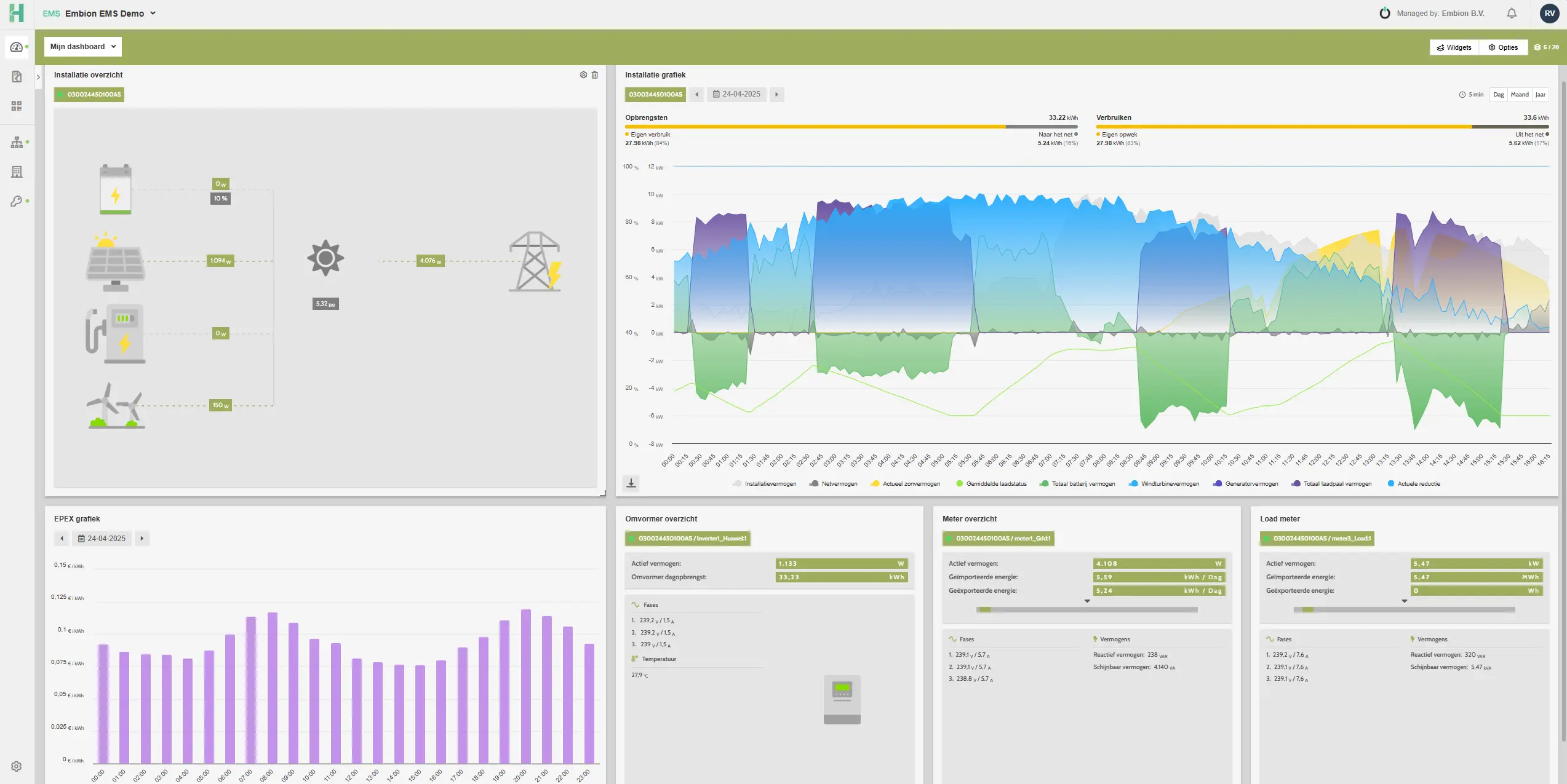The image size is (1567, 784).
Task: Open Installatie grafiek date picker 24-04-2025
Action: (736, 95)
